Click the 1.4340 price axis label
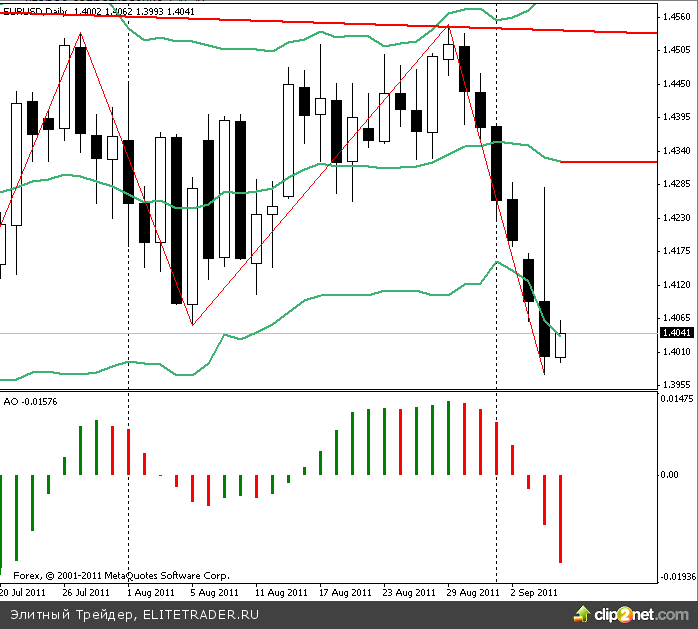The image size is (698, 629). (675, 151)
